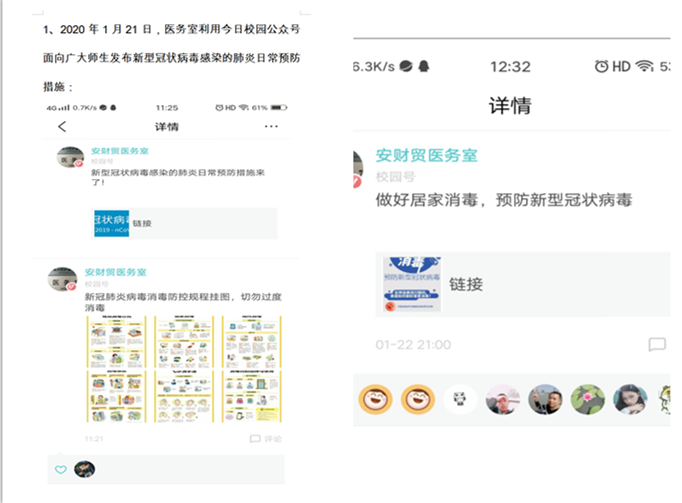Viewport: 682px width, 503px height.
Task: Open the first orange smiley liker avatar
Action: (374, 400)
